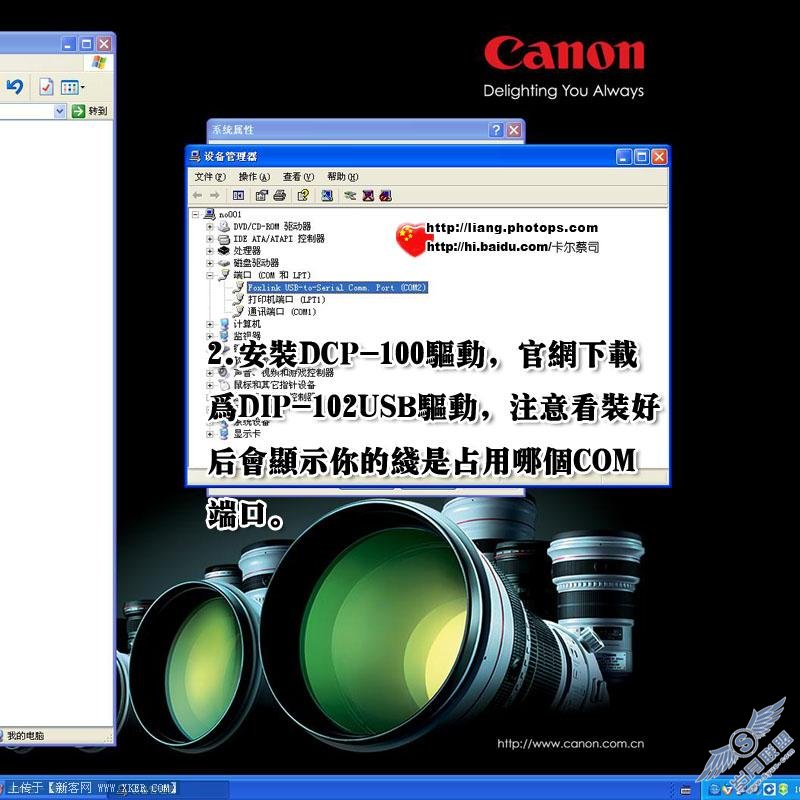800x800 pixels.
Task: Open the 文件(F) menu
Action: pos(210,177)
